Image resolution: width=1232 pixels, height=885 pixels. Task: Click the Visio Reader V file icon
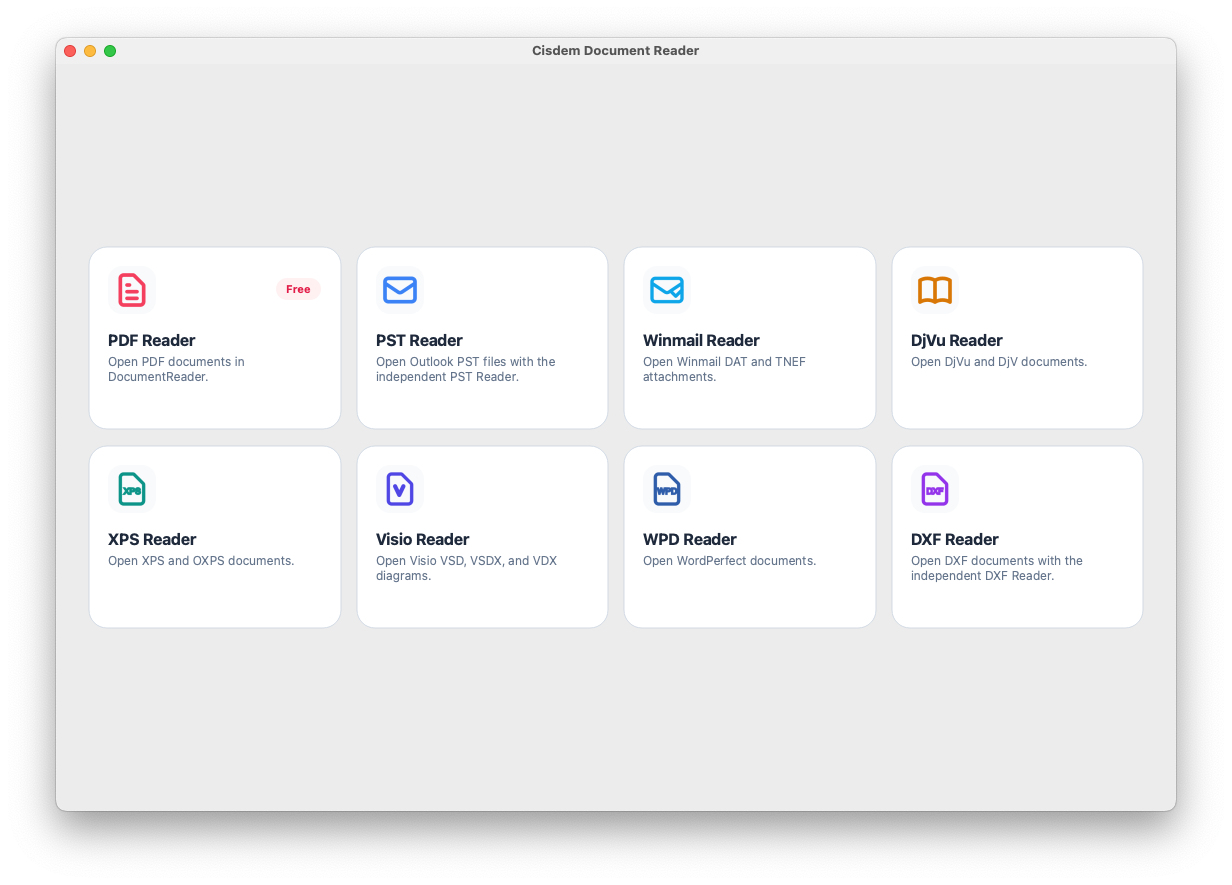(x=400, y=489)
